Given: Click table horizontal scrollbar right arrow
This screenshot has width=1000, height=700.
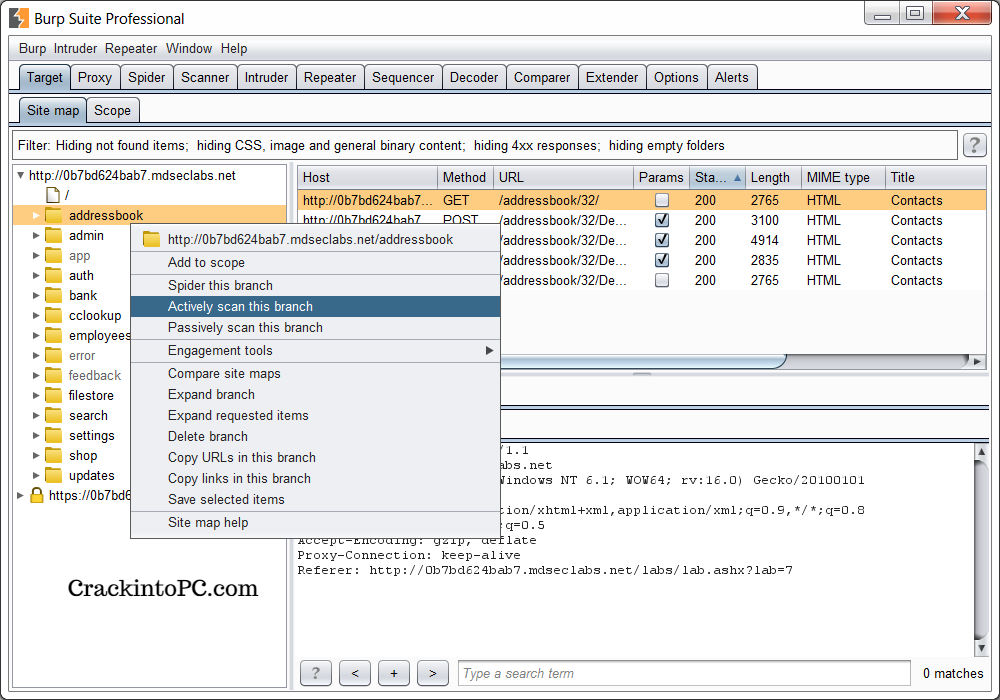Looking at the screenshot, I should click(978, 361).
